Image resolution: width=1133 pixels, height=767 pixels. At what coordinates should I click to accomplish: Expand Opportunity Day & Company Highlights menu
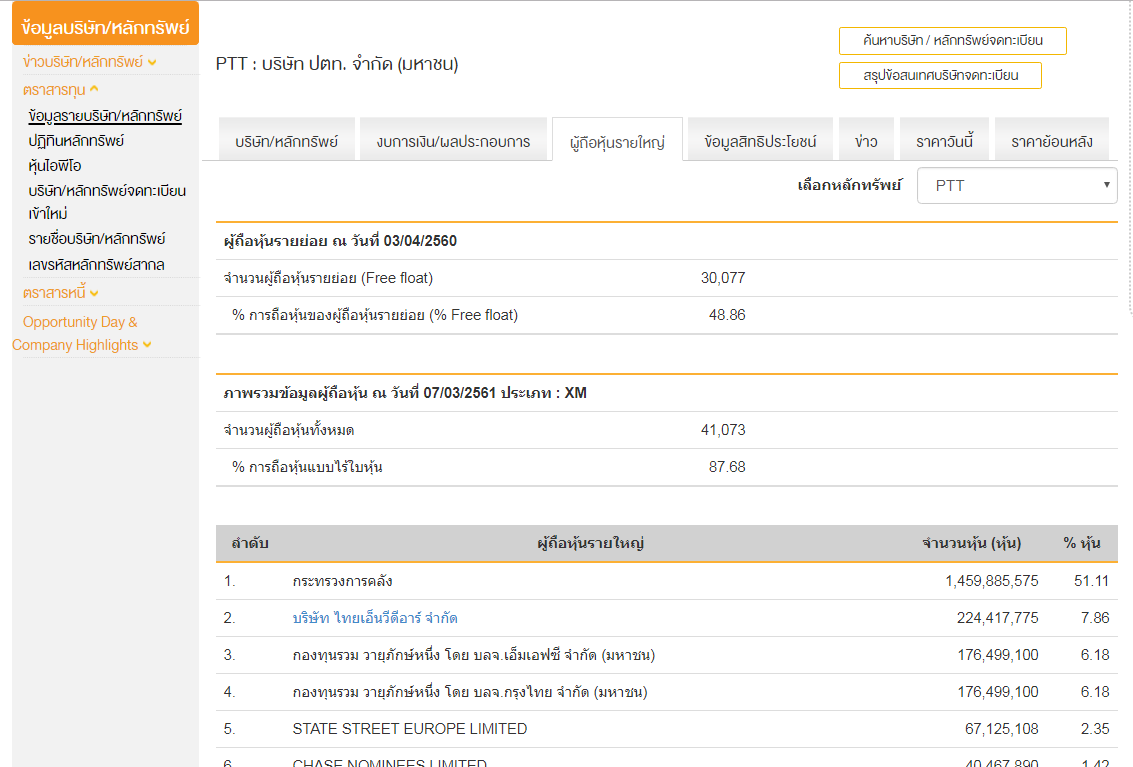(x=82, y=333)
